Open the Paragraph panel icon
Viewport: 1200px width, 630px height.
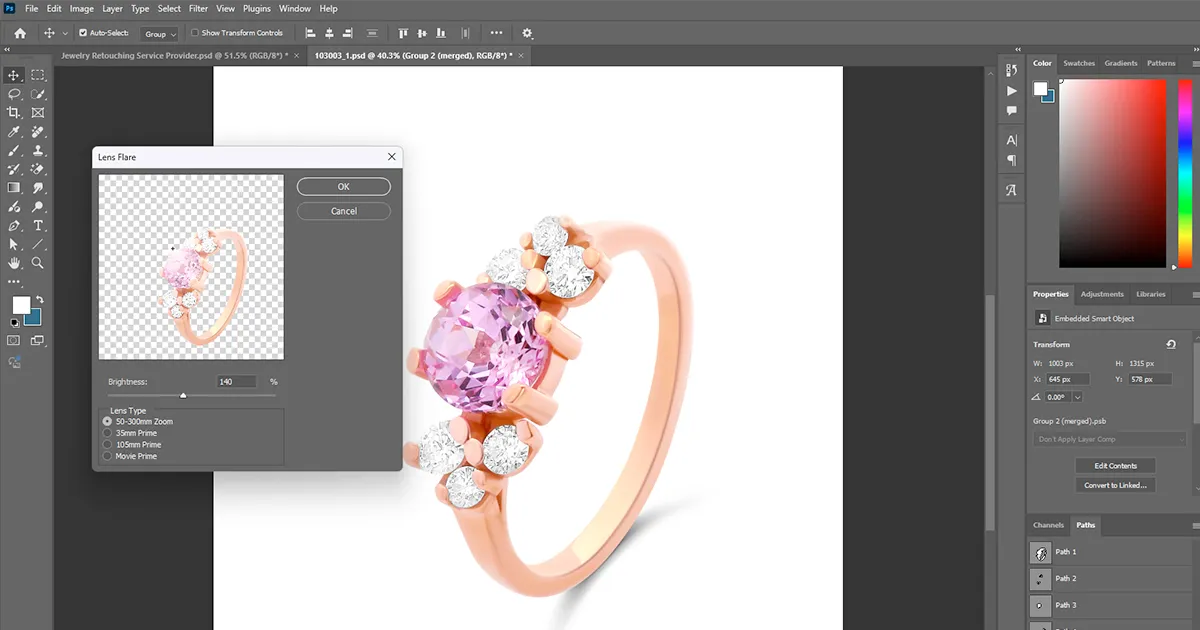1012,160
